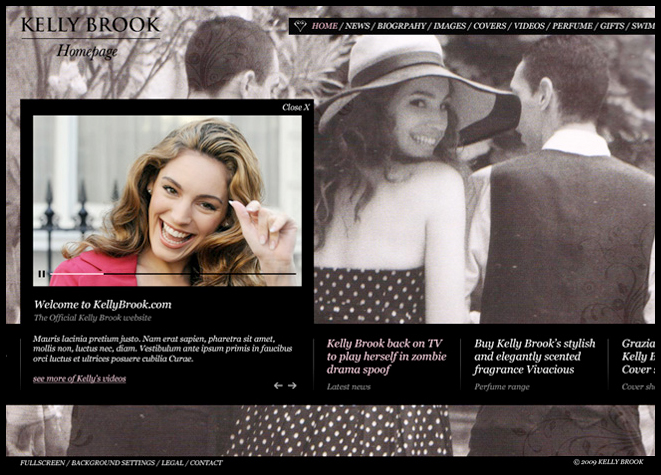Viewport: 661px width, 475px height.
Task: Open the NEWS section
Action: (x=357, y=26)
